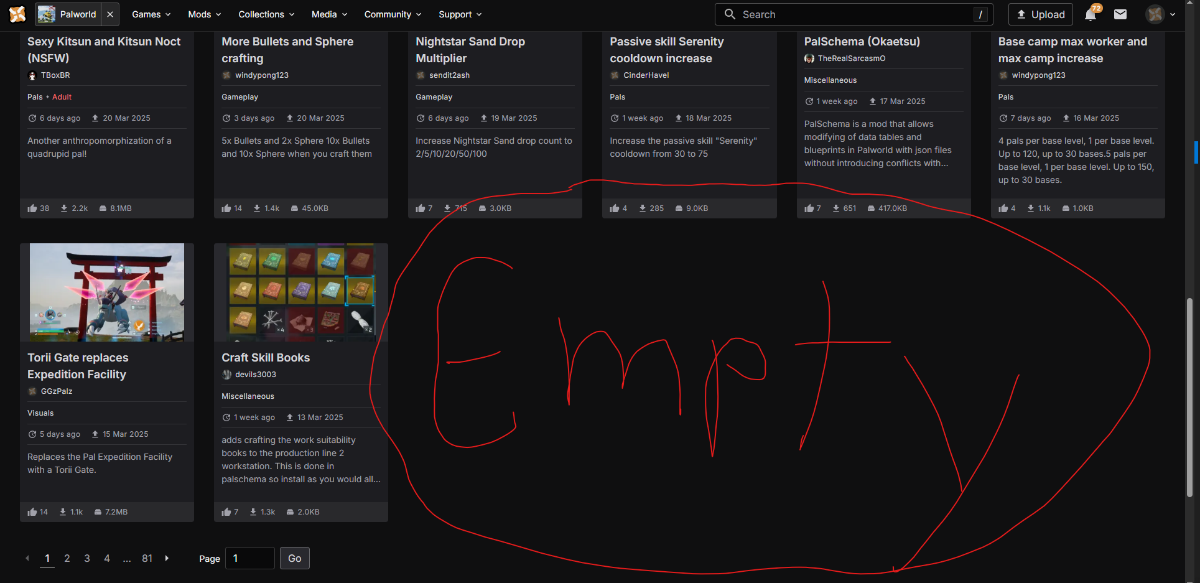Click the download icon on More Bullets card
Screen dimensions: 1200x583
(259, 208)
